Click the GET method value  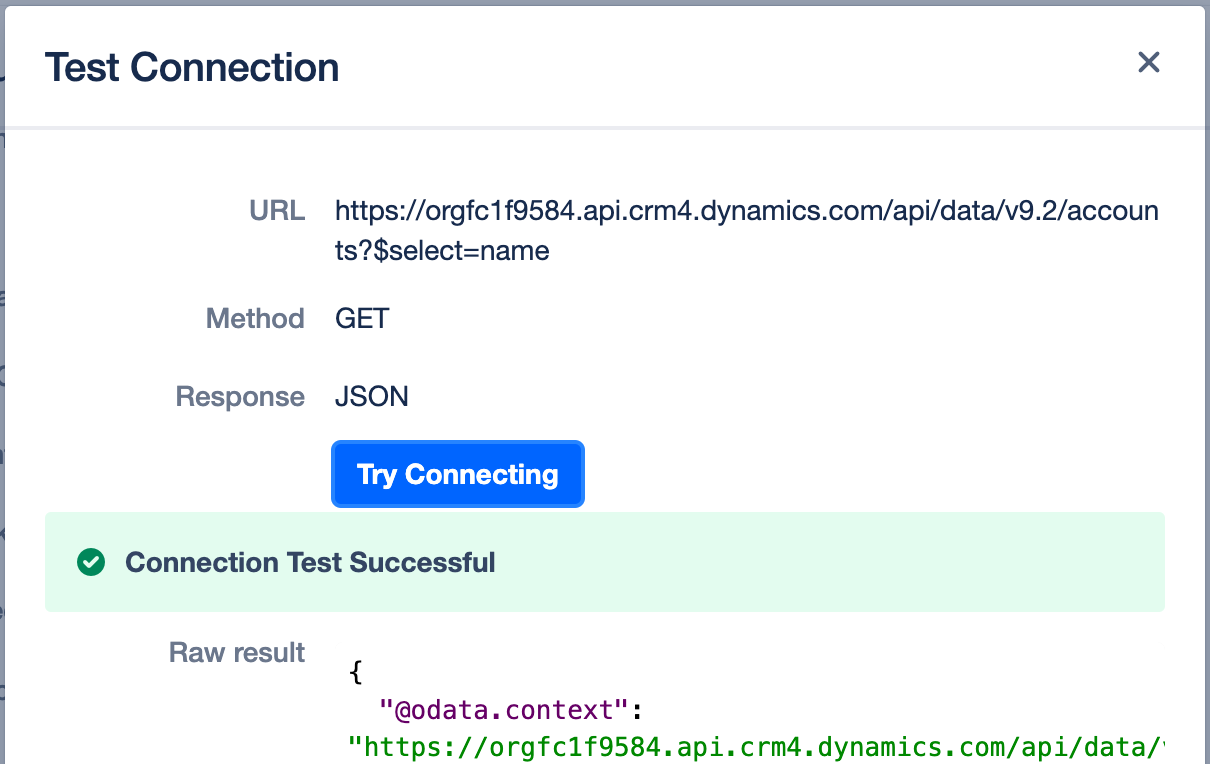362,319
